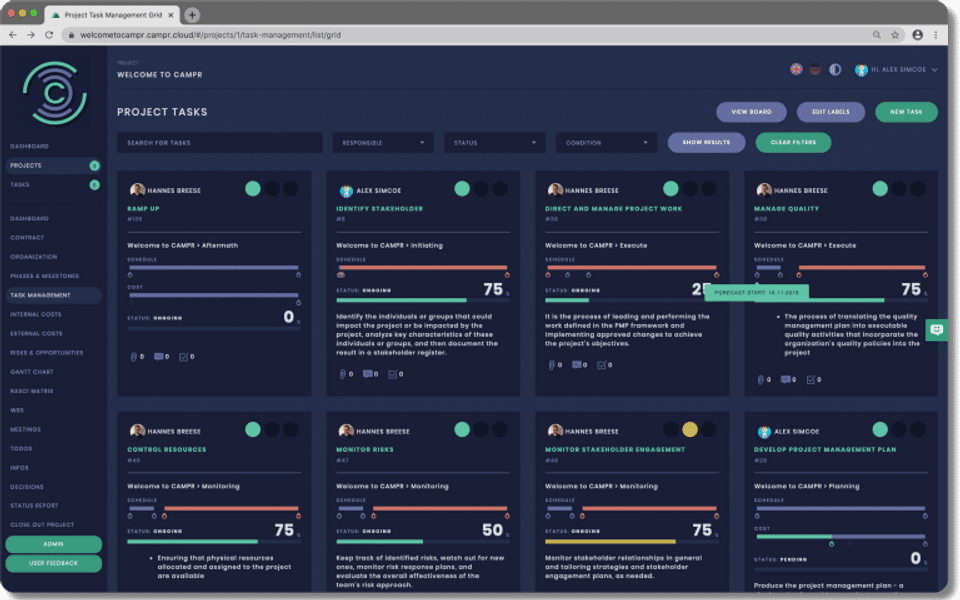Click the checklist icon on Identify Stakeholder card
The image size is (960, 600).
click(392, 373)
